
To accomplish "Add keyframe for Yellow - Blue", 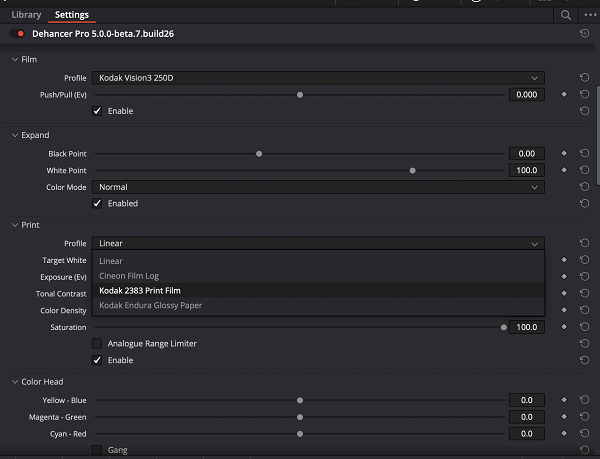I will tap(564, 400).
